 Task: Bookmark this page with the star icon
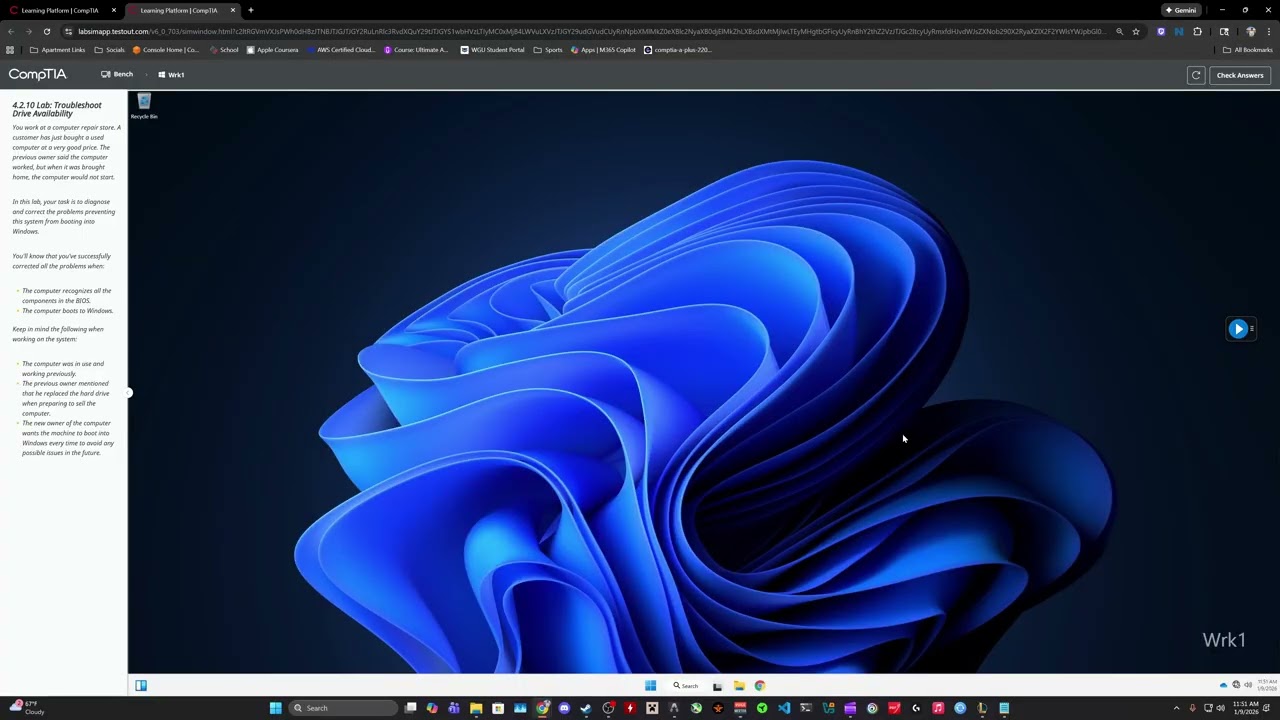click(x=1136, y=31)
